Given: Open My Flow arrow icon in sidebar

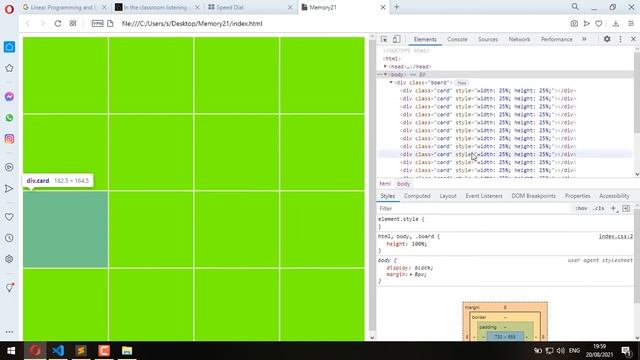Looking at the screenshot, I should (x=9, y=189).
